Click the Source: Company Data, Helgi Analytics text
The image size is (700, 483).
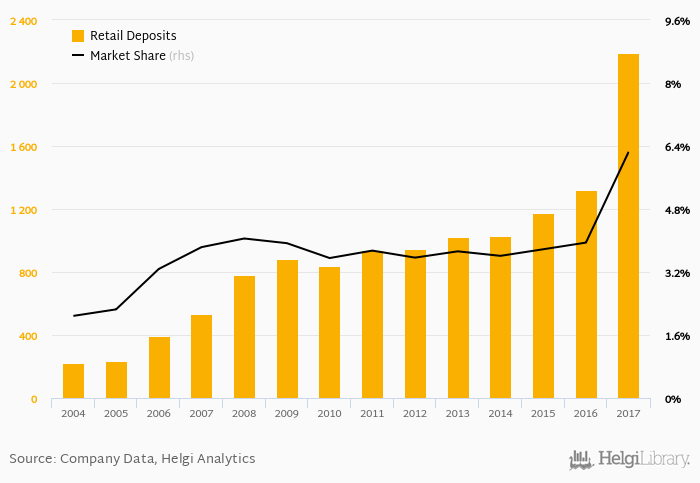pyautogui.click(x=132, y=459)
